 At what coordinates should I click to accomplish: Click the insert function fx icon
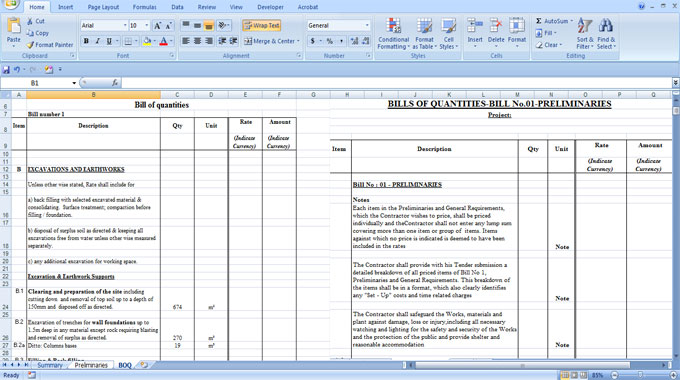coord(115,82)
